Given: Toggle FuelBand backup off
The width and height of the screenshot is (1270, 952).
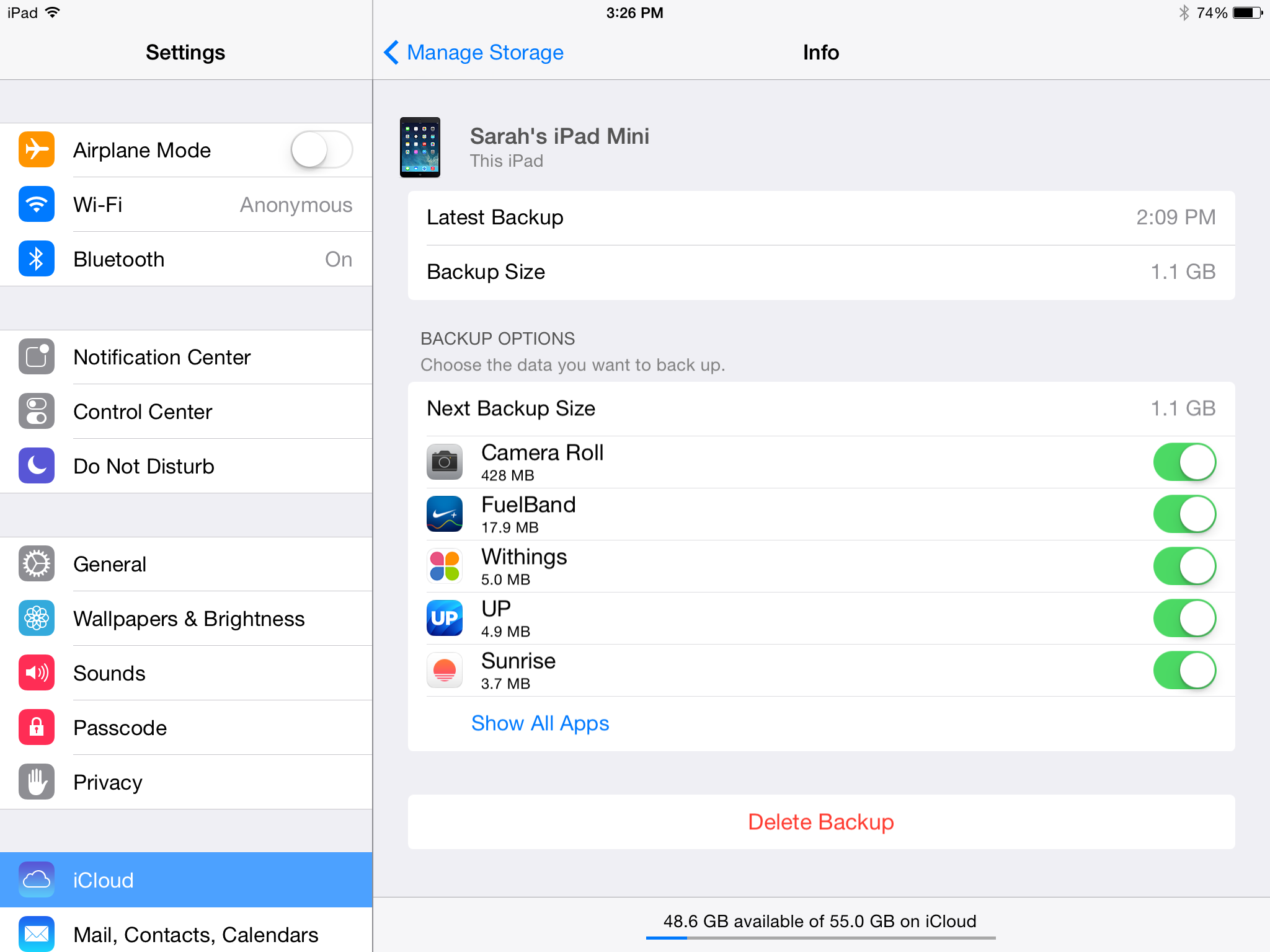Looking at the screenshot, I should click(1183, 513).
